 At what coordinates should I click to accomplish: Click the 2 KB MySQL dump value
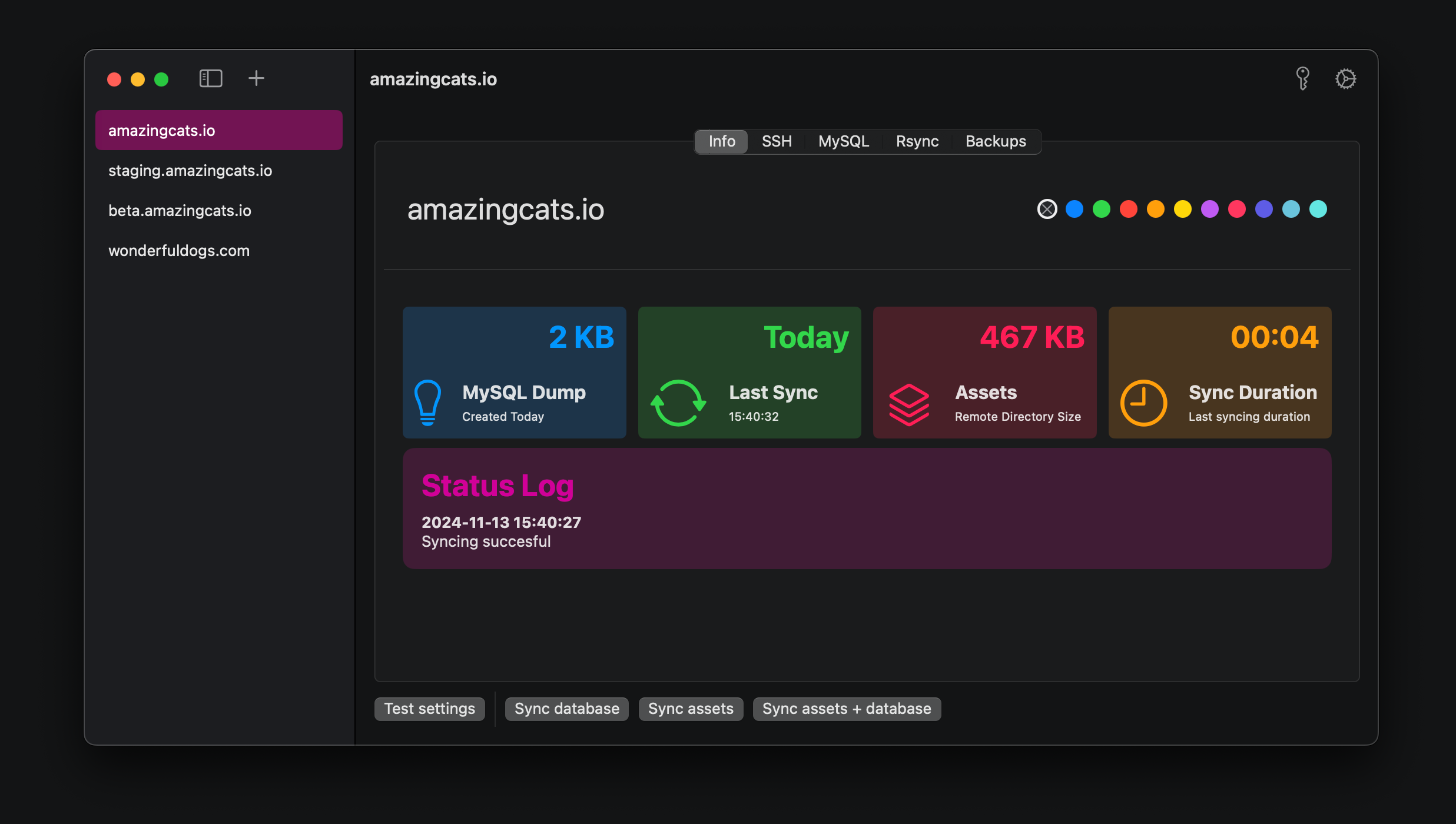pyautogui.click(x=581, y=337)
